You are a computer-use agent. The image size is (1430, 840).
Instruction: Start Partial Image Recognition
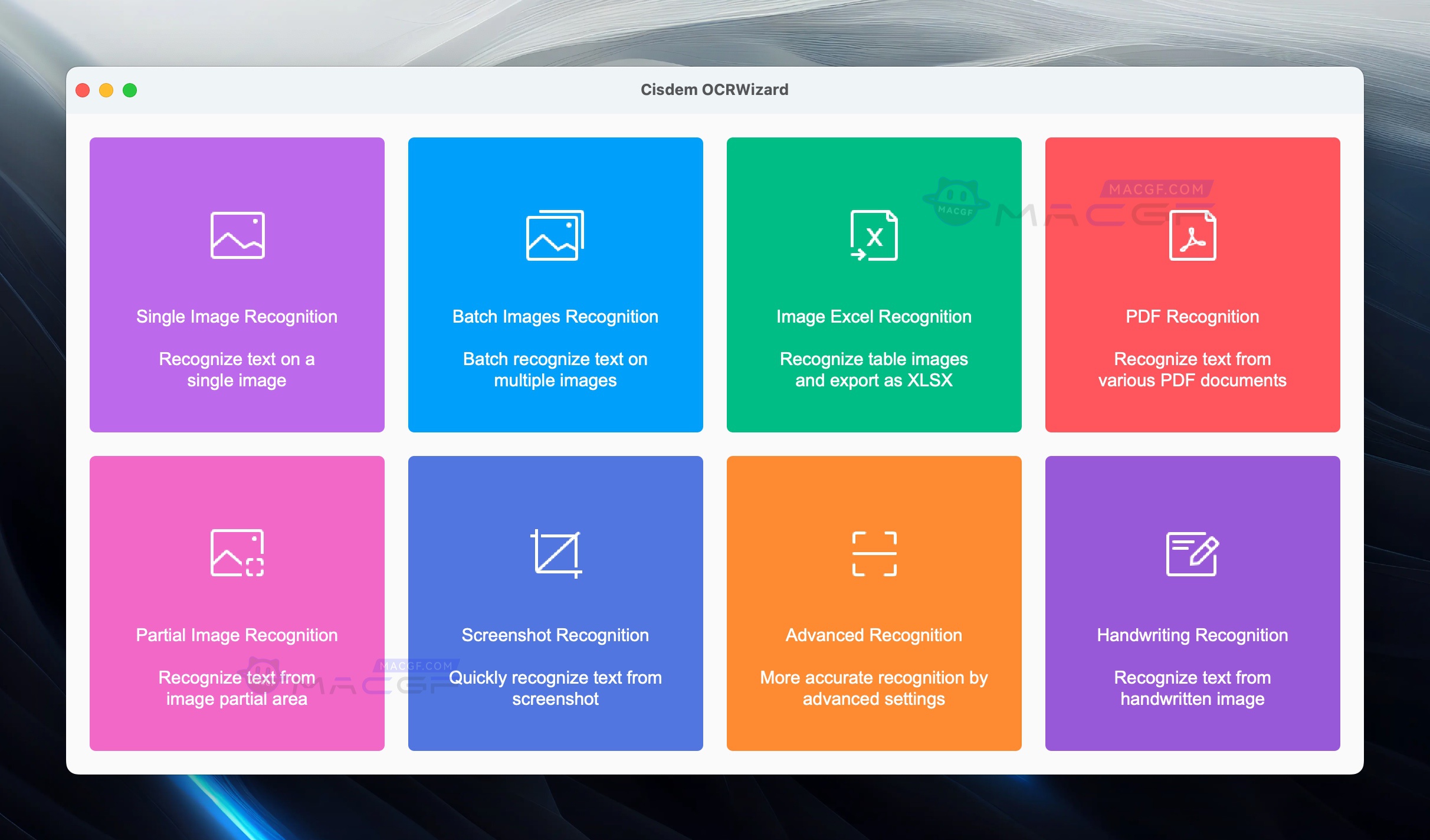pyautogui.click(x=237, y=603)
